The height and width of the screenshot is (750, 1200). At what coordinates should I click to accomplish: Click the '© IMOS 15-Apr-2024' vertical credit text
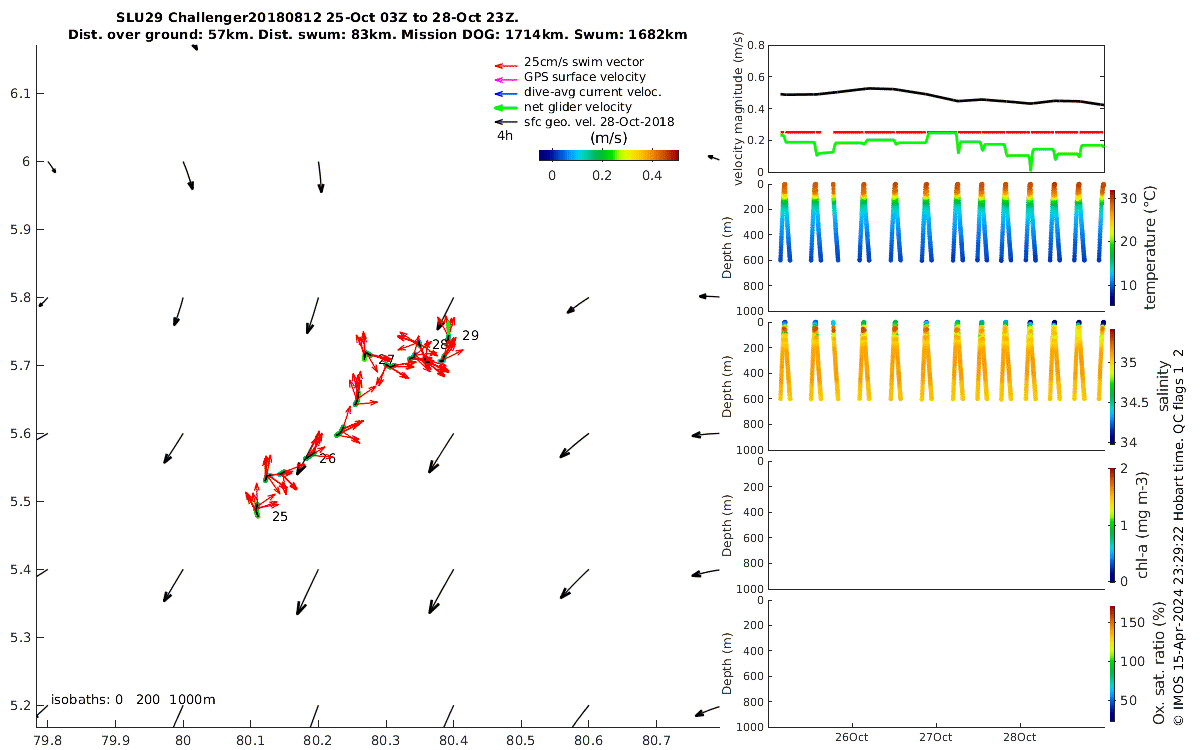(x=1179, y=537)
